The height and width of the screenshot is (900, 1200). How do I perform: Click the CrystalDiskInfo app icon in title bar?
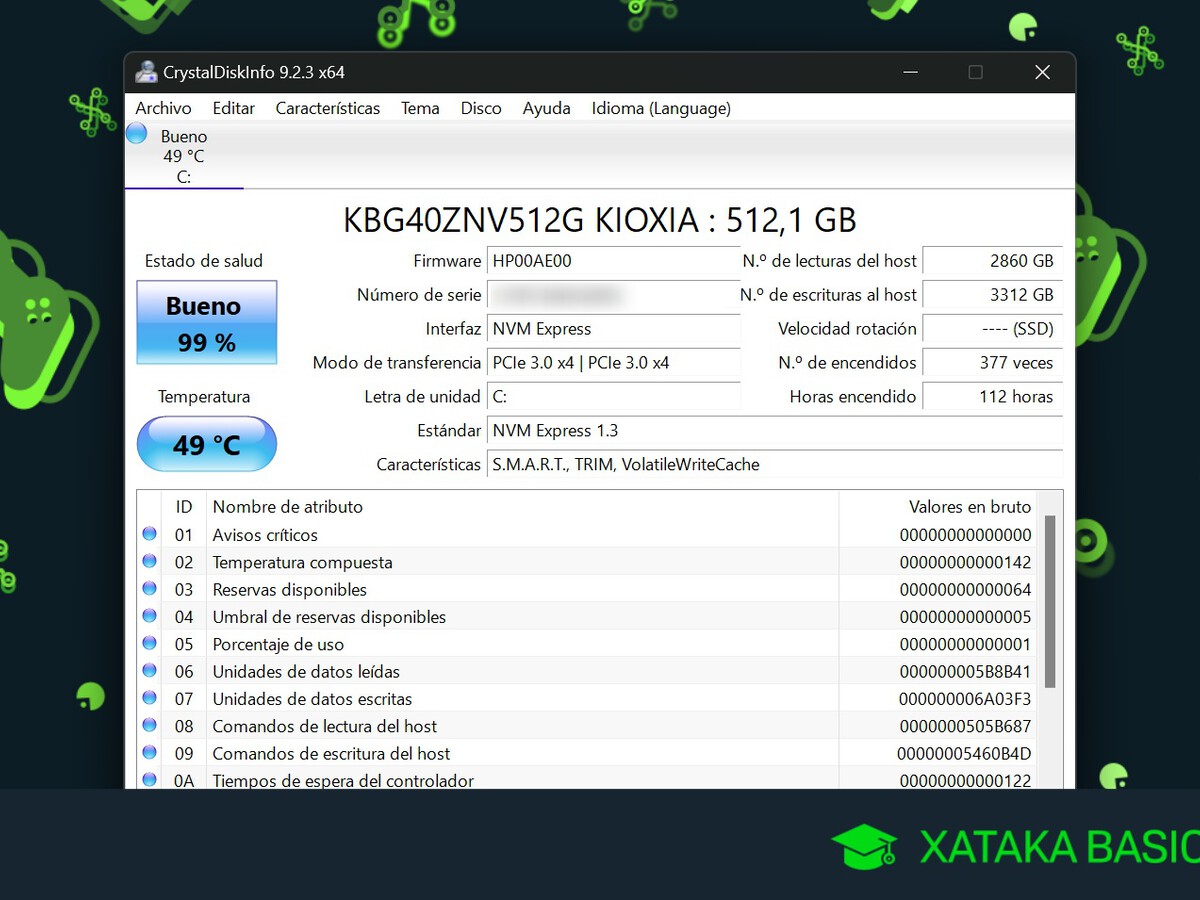146,72
